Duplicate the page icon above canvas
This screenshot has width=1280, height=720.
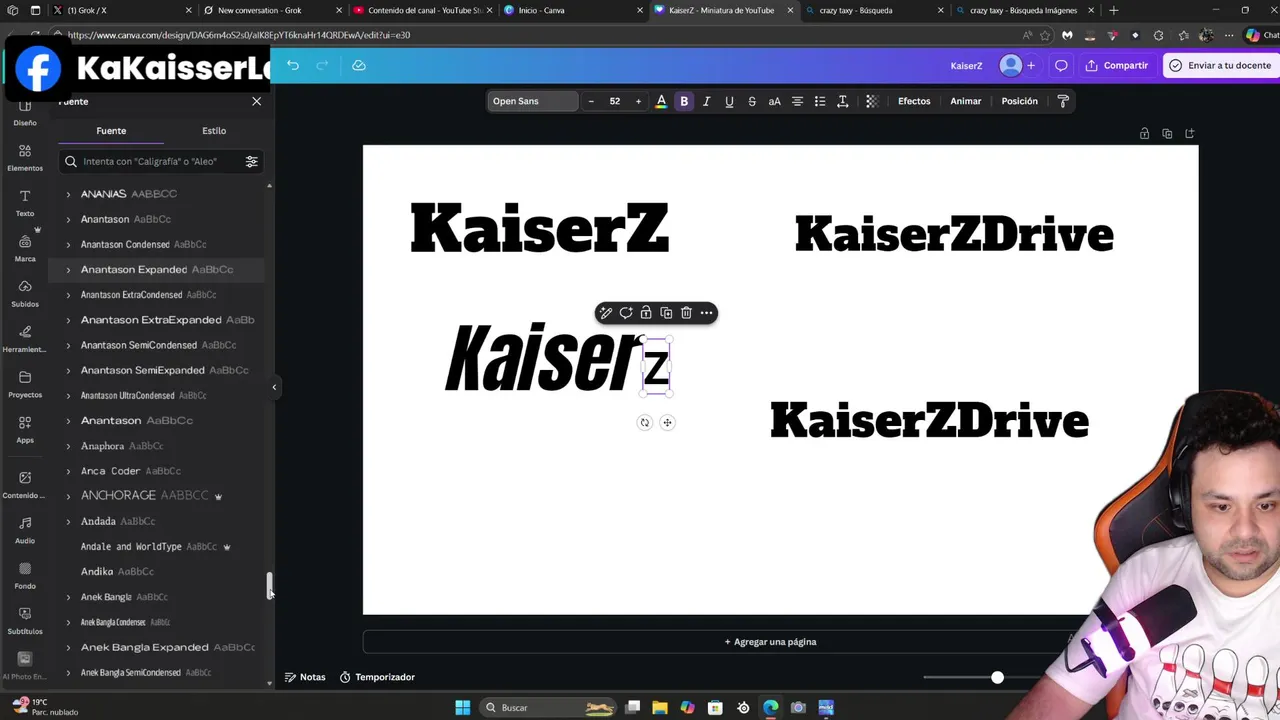[1167, 133]
